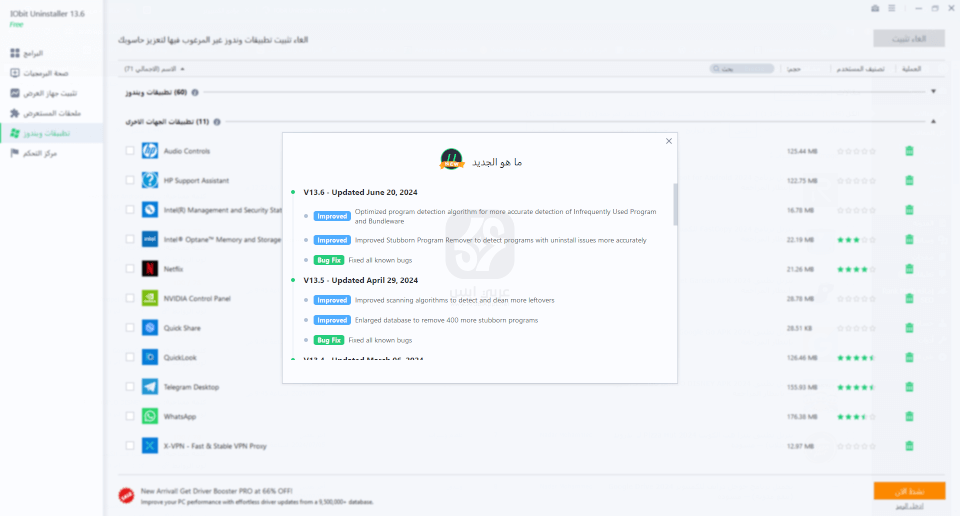Check the WhatsApp checkbox
Viewport: 960px width, 516px height.
click(130, 416)
